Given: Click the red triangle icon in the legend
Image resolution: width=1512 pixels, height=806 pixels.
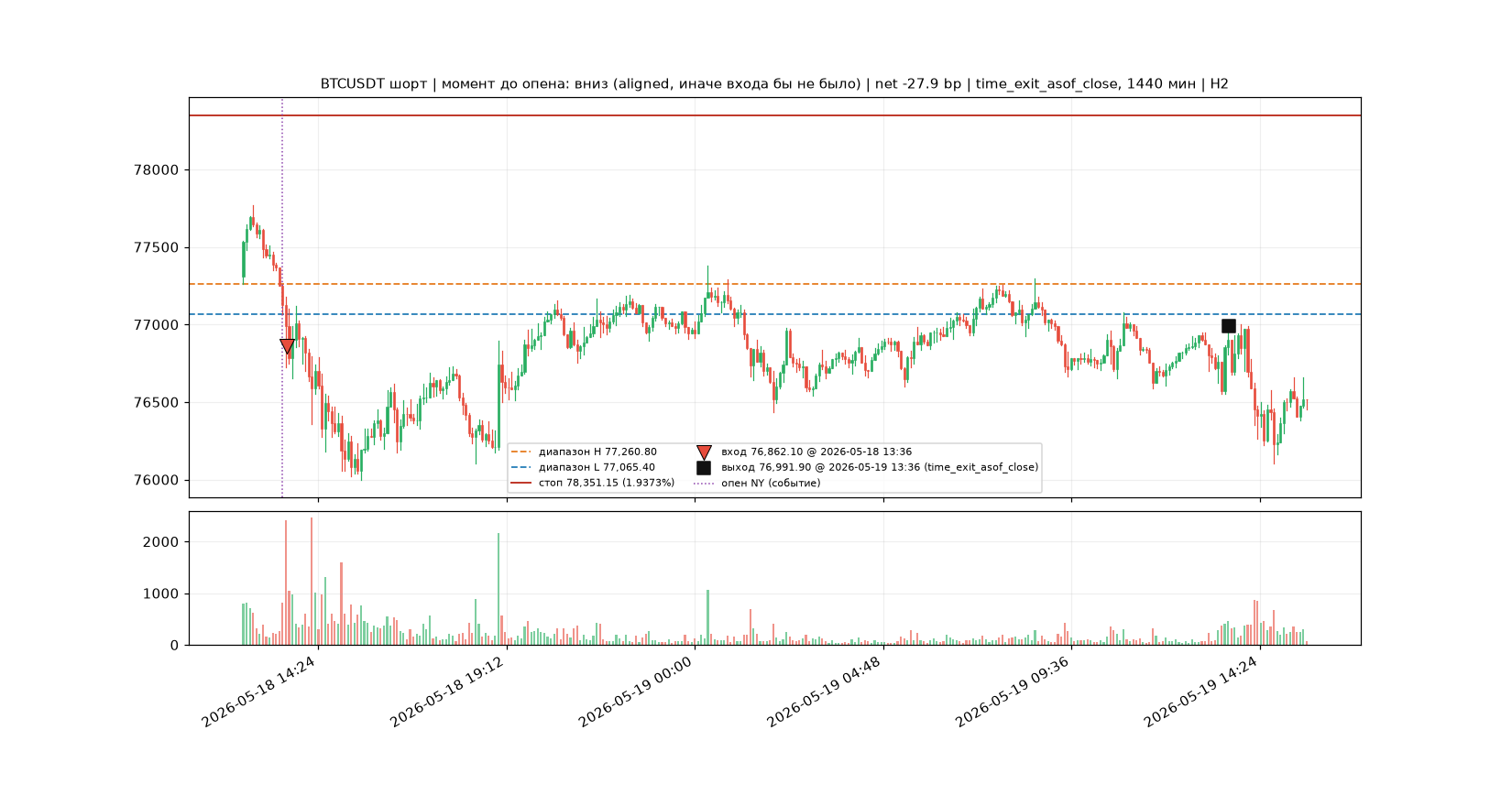Looking at the screenshot, I should [x=704, y=452].
